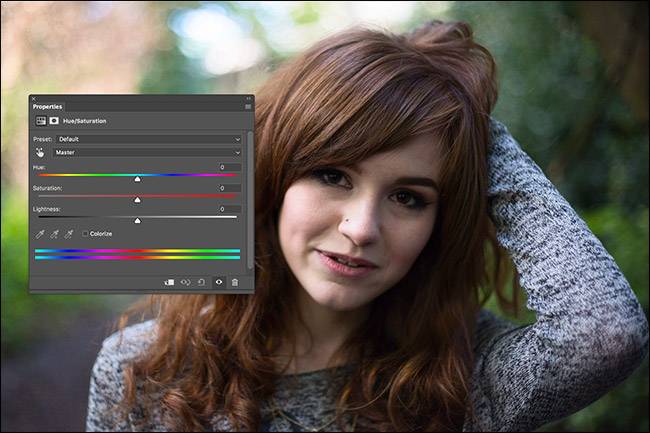Select the Properties tab
This screenshot has width=650, height=433.
(47, 107)
